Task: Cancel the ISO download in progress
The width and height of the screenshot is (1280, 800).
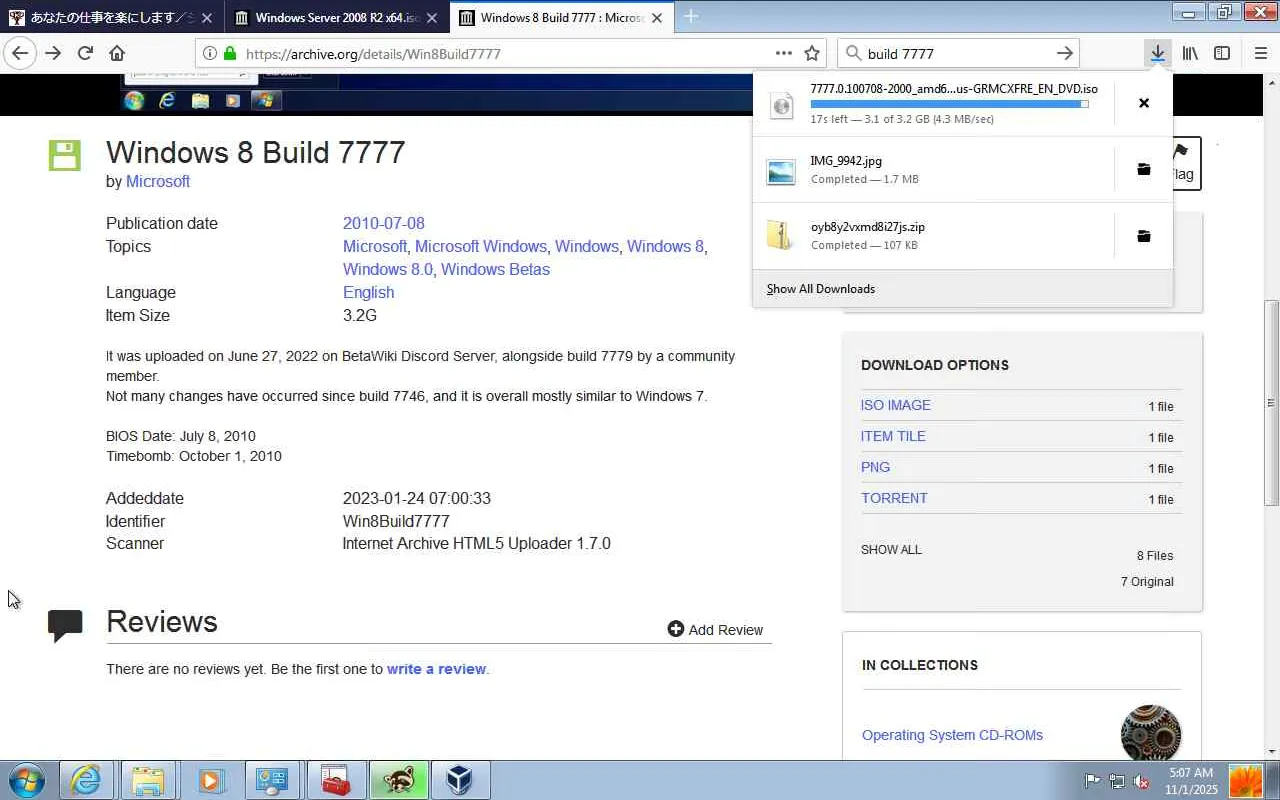Action: pyautogui.click(x=1144, y=103)
